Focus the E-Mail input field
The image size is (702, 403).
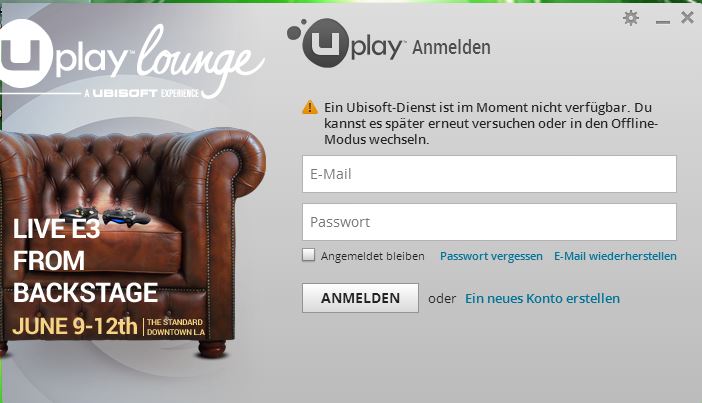coord(489,174)
